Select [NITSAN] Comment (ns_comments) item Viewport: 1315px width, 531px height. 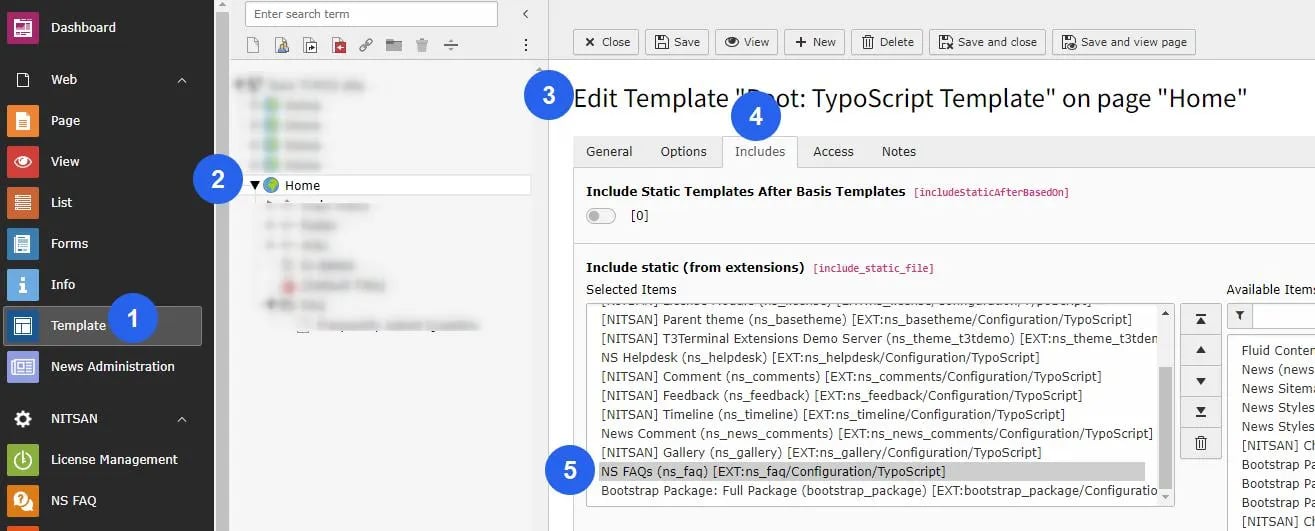tap(872, 376)
